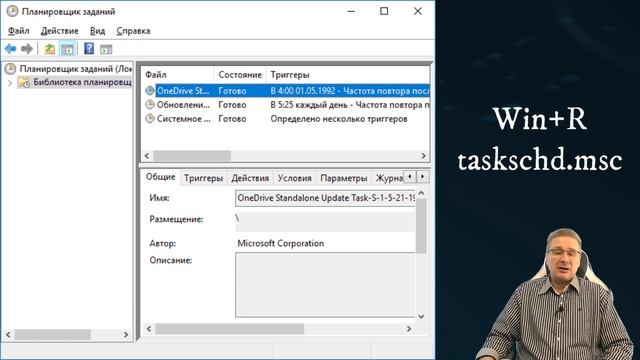This screenshot has width=640, height=360.
Task: Select the Библиотека планировщика tree folder
Action: pos(82,82)
